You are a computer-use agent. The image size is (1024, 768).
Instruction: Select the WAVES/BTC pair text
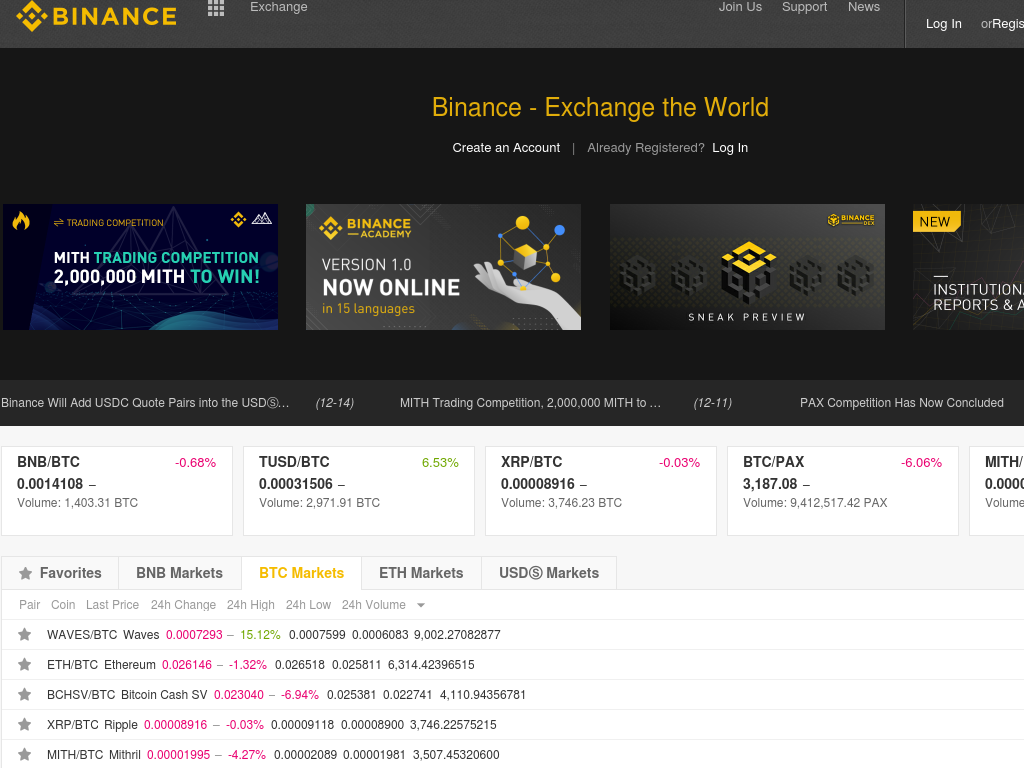pyautogui.click(x=82, y=635)
